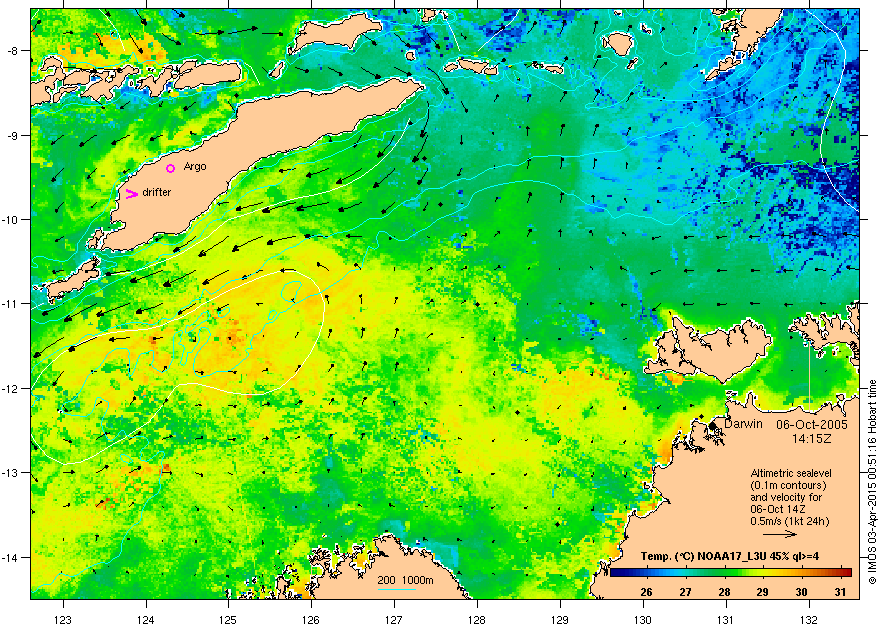Click the longitude axis label '123'
Screen dimensions: 880x630
(63, 620)
